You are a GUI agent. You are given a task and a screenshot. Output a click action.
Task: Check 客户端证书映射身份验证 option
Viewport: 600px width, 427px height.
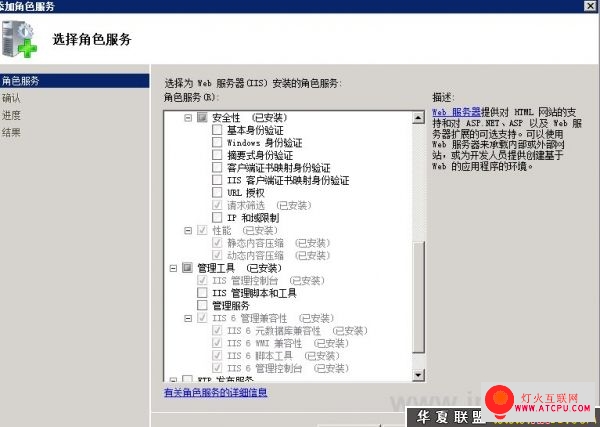(217, 168)
